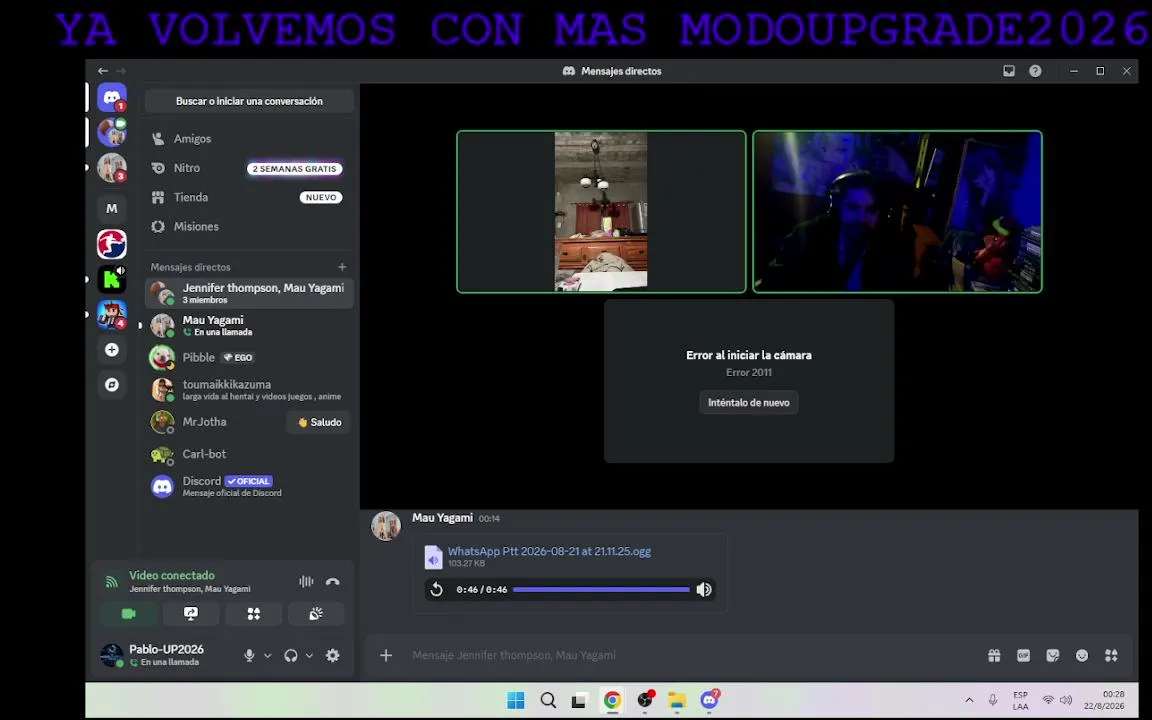
Task: Deafen with the headphones icon
Action: [x=291, y=655]
